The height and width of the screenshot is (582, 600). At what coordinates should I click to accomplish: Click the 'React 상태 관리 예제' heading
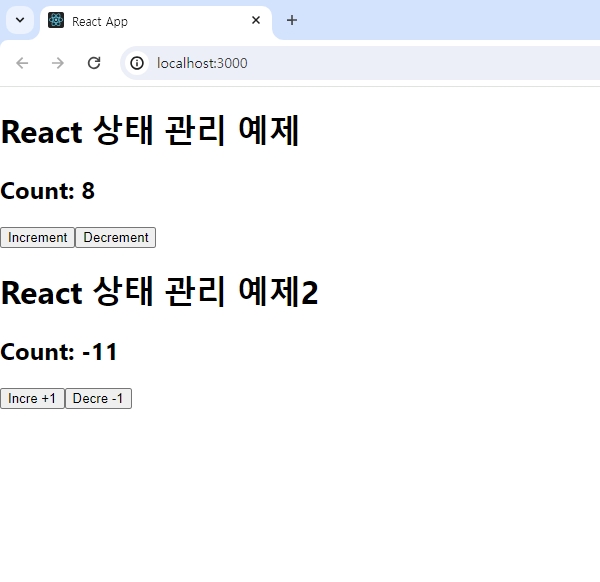tap(150, 131)
